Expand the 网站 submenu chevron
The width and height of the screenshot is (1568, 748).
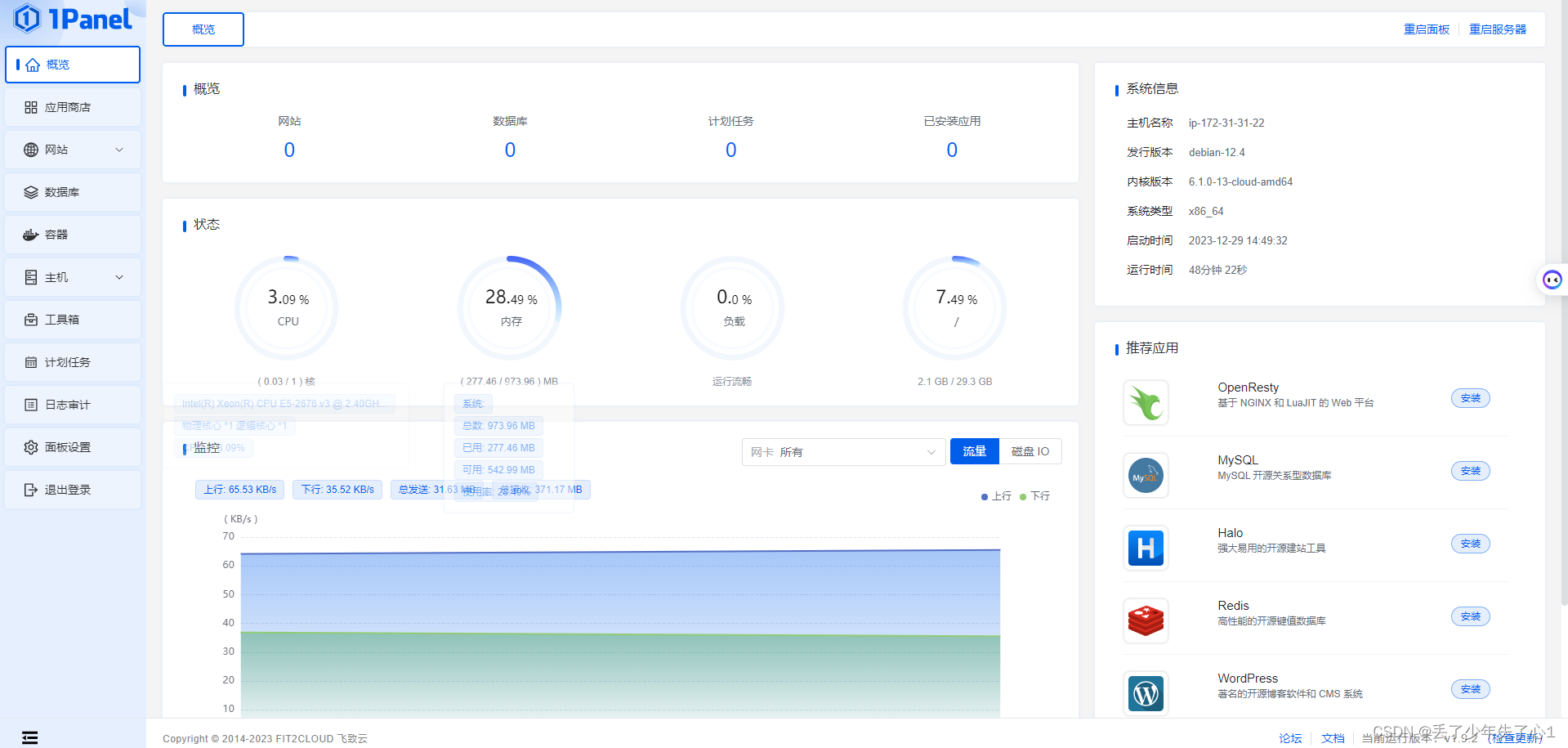click(x=119, y=150)
